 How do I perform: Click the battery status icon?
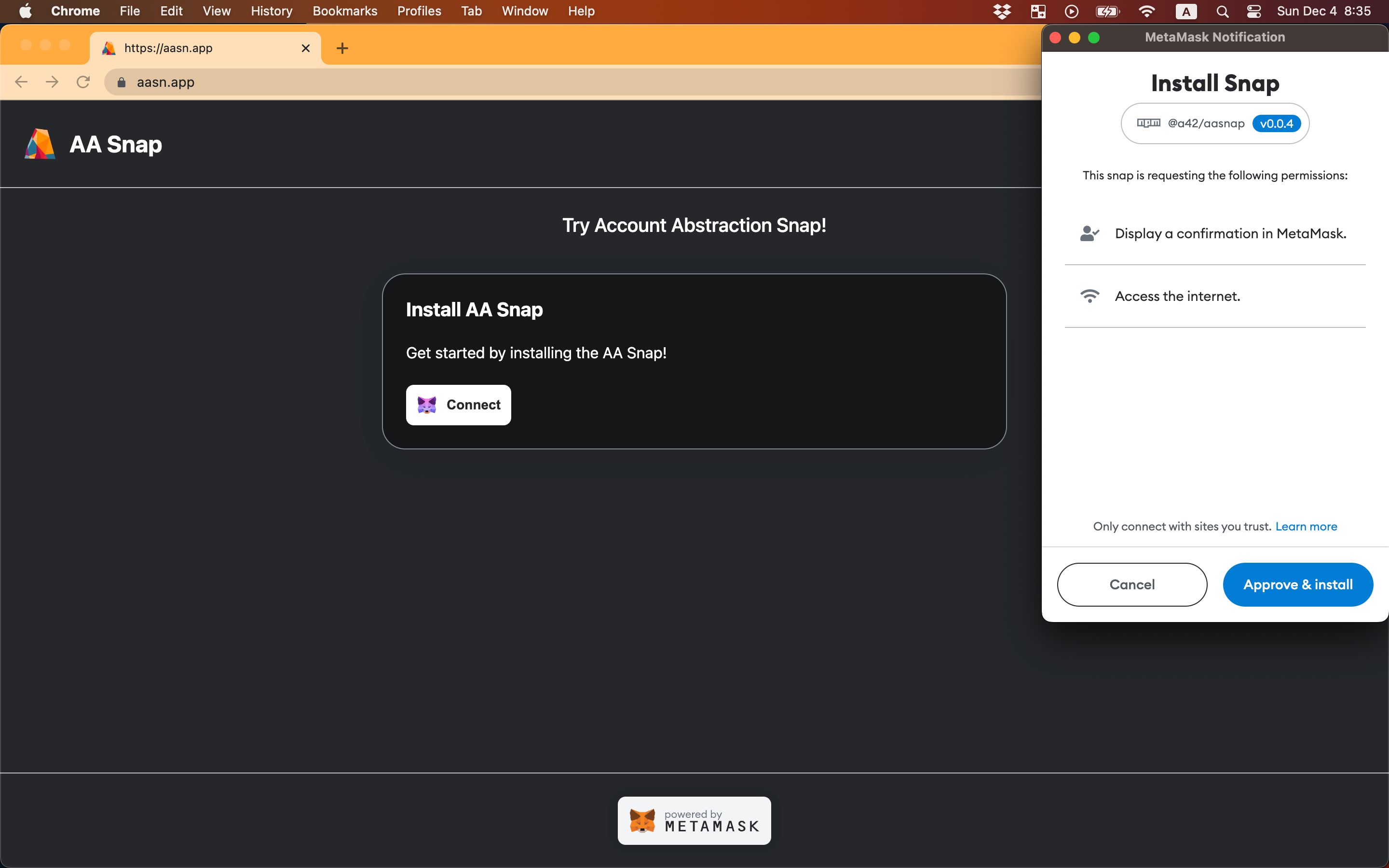[x=1108, y=11]
